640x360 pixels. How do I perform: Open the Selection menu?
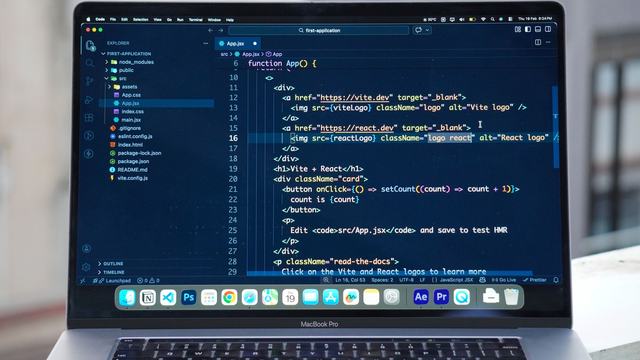coord(141,19)
